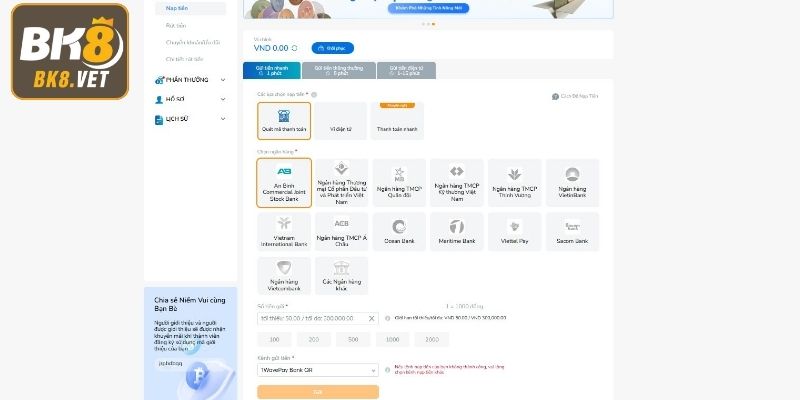Choose quick amount 500
This screenshot has height=400, width=800.
pos(353,339)
